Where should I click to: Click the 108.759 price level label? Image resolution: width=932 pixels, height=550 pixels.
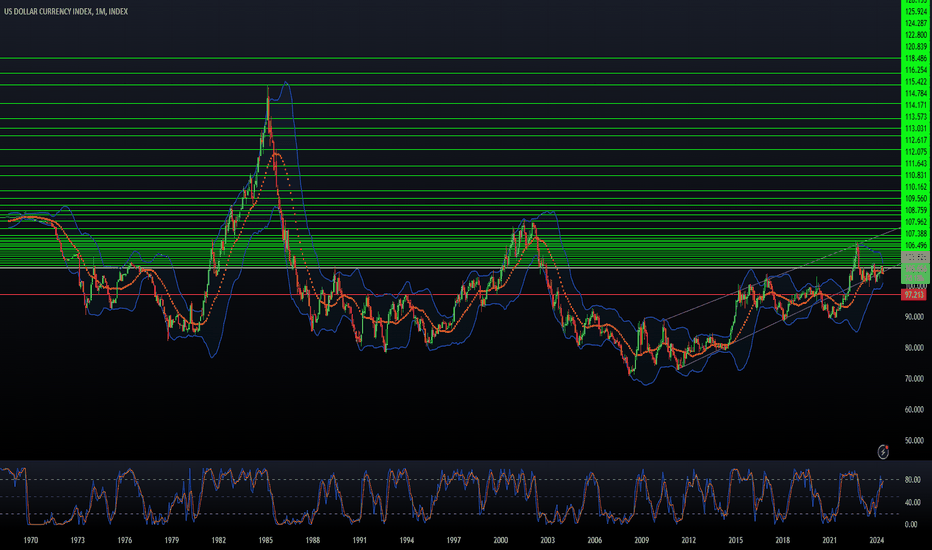(x=916, y=210)
